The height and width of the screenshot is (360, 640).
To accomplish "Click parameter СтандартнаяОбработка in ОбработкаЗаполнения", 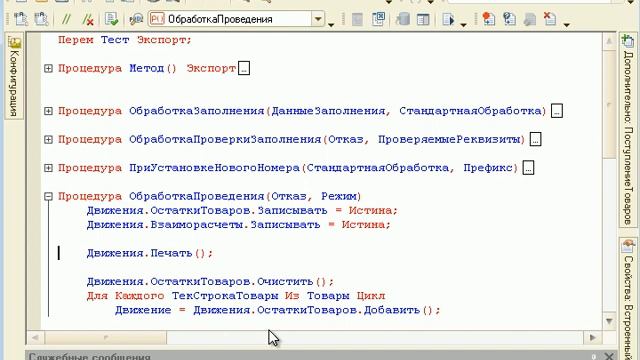I will point(470,111).
